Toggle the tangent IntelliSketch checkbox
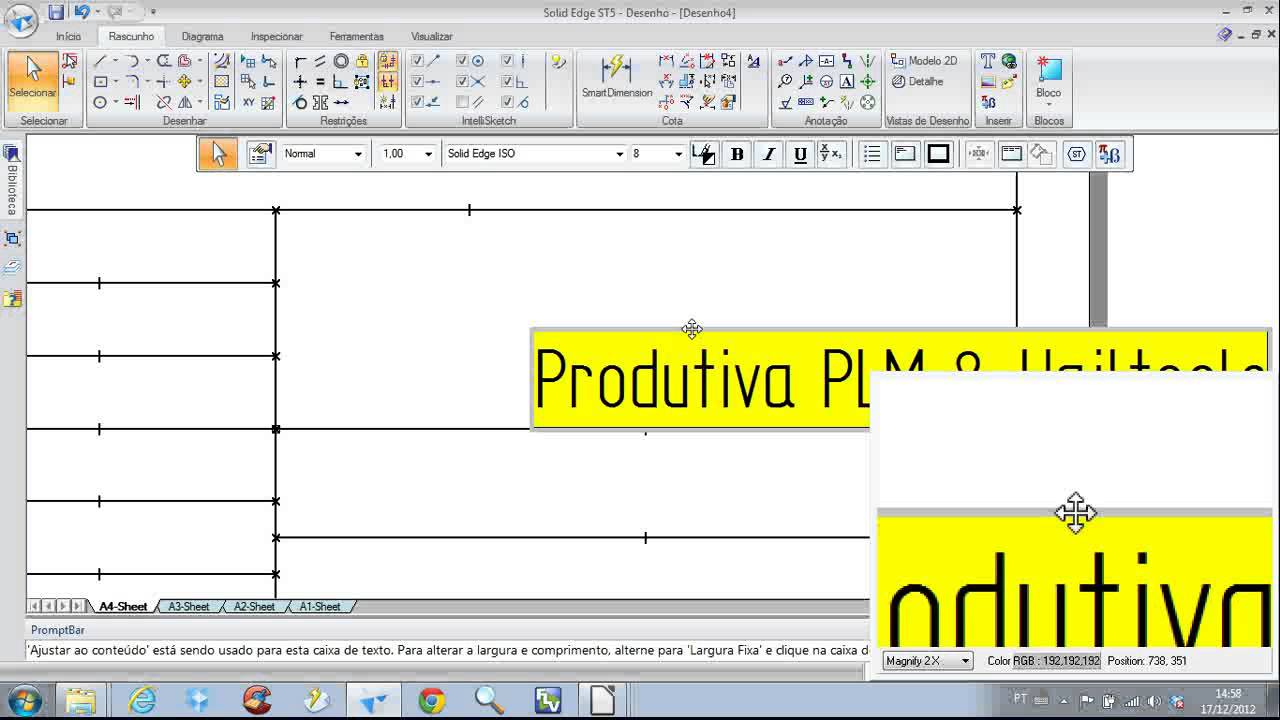 [x=507, y=102]
